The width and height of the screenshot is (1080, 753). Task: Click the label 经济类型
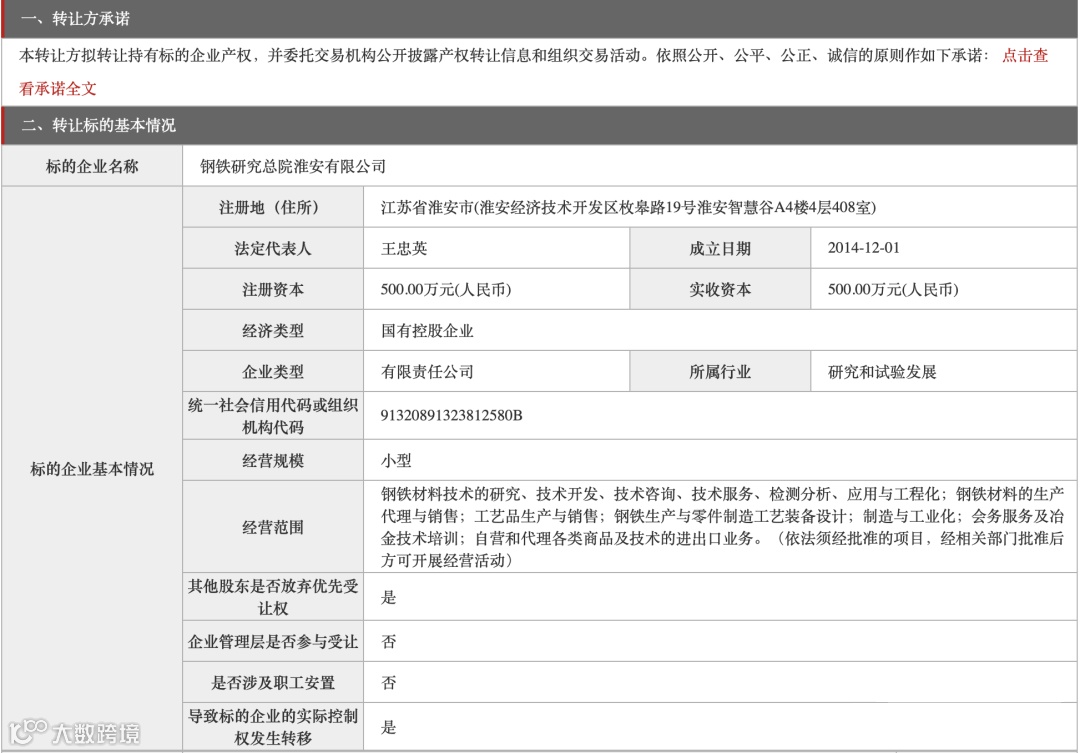(273, 331)
